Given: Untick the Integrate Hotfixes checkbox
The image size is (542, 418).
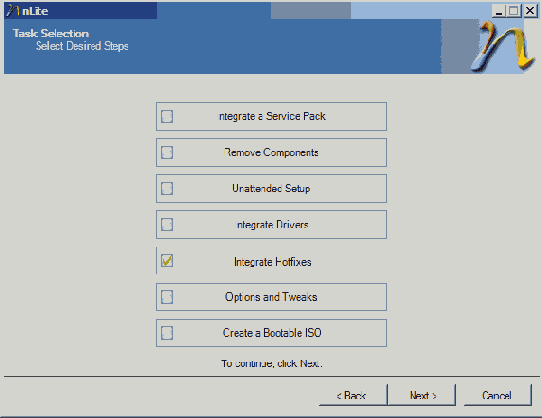Looking at the screenshot, I should click(167, 261).
